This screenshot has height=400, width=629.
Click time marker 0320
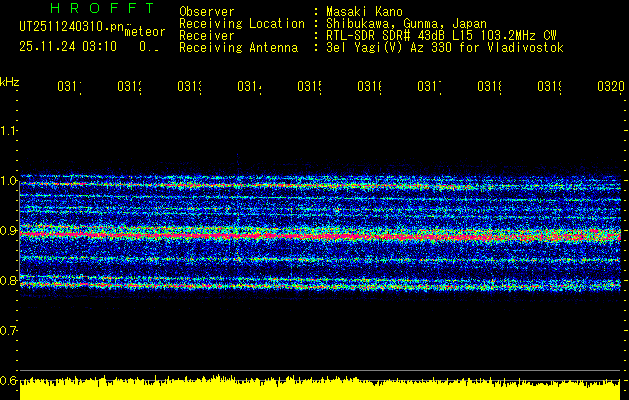[611, 86]
